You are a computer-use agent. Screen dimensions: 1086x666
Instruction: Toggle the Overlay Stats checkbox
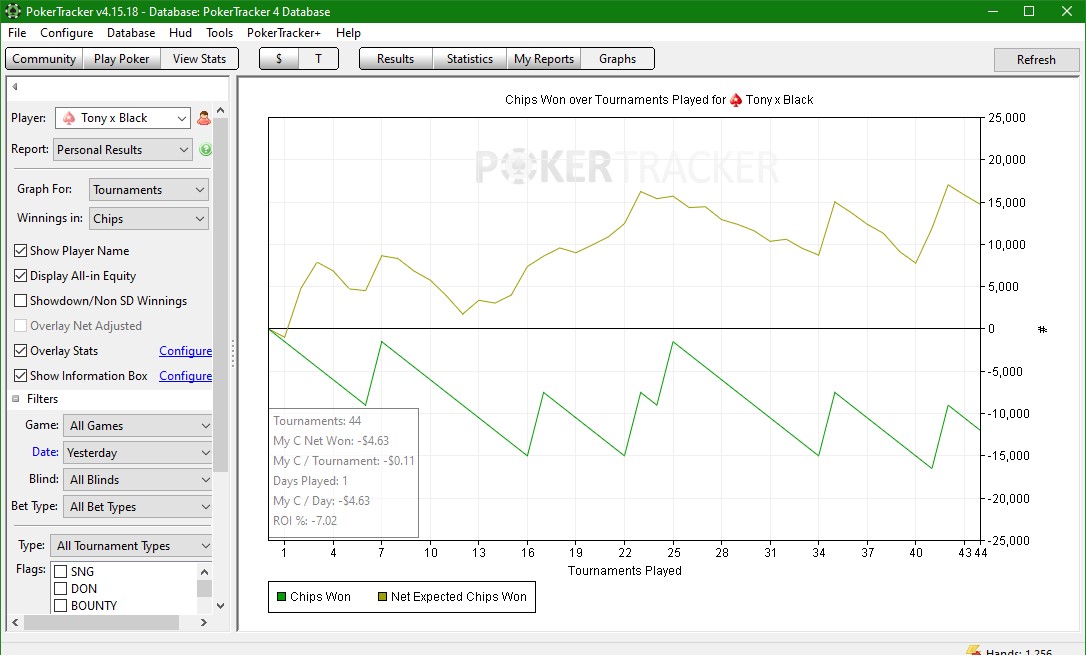click(21, 350)
